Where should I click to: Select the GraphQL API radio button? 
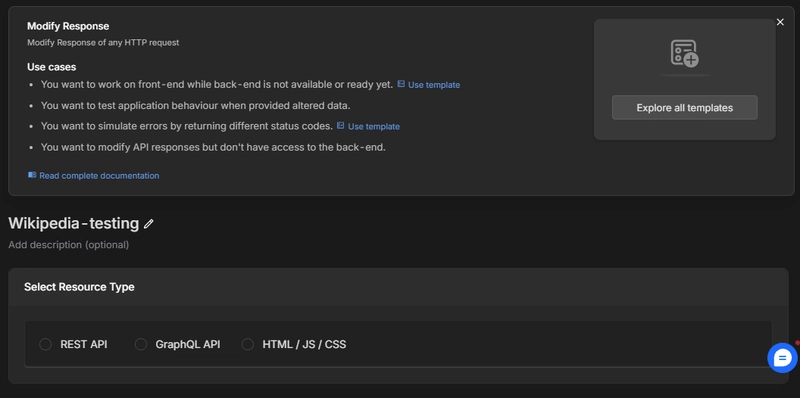(x=141, y=344)
